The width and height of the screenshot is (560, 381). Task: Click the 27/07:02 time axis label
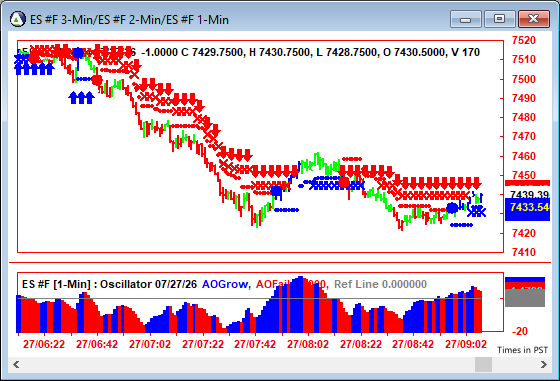150,344
